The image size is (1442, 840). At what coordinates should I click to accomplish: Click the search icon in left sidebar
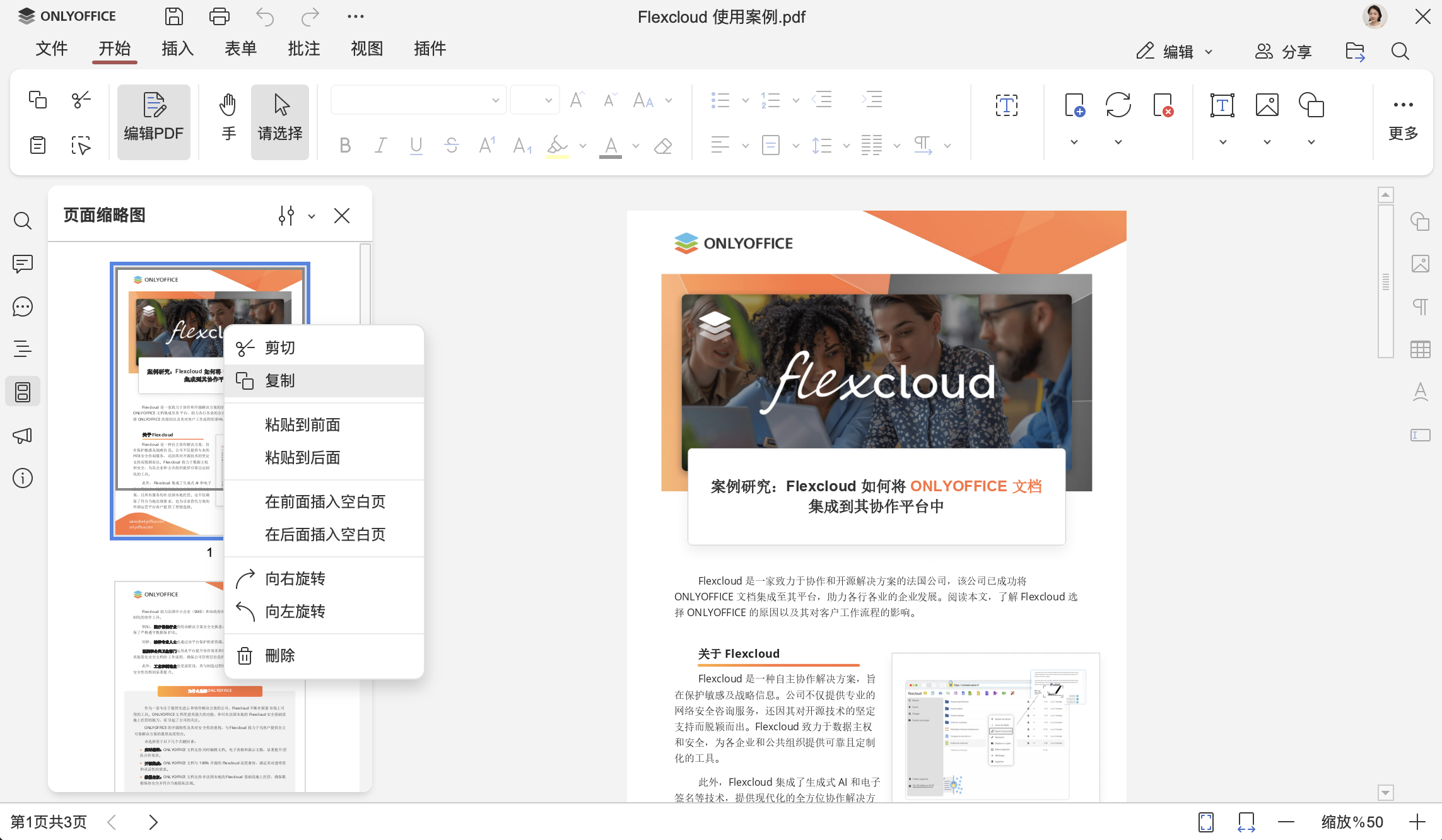pos(23,221)
